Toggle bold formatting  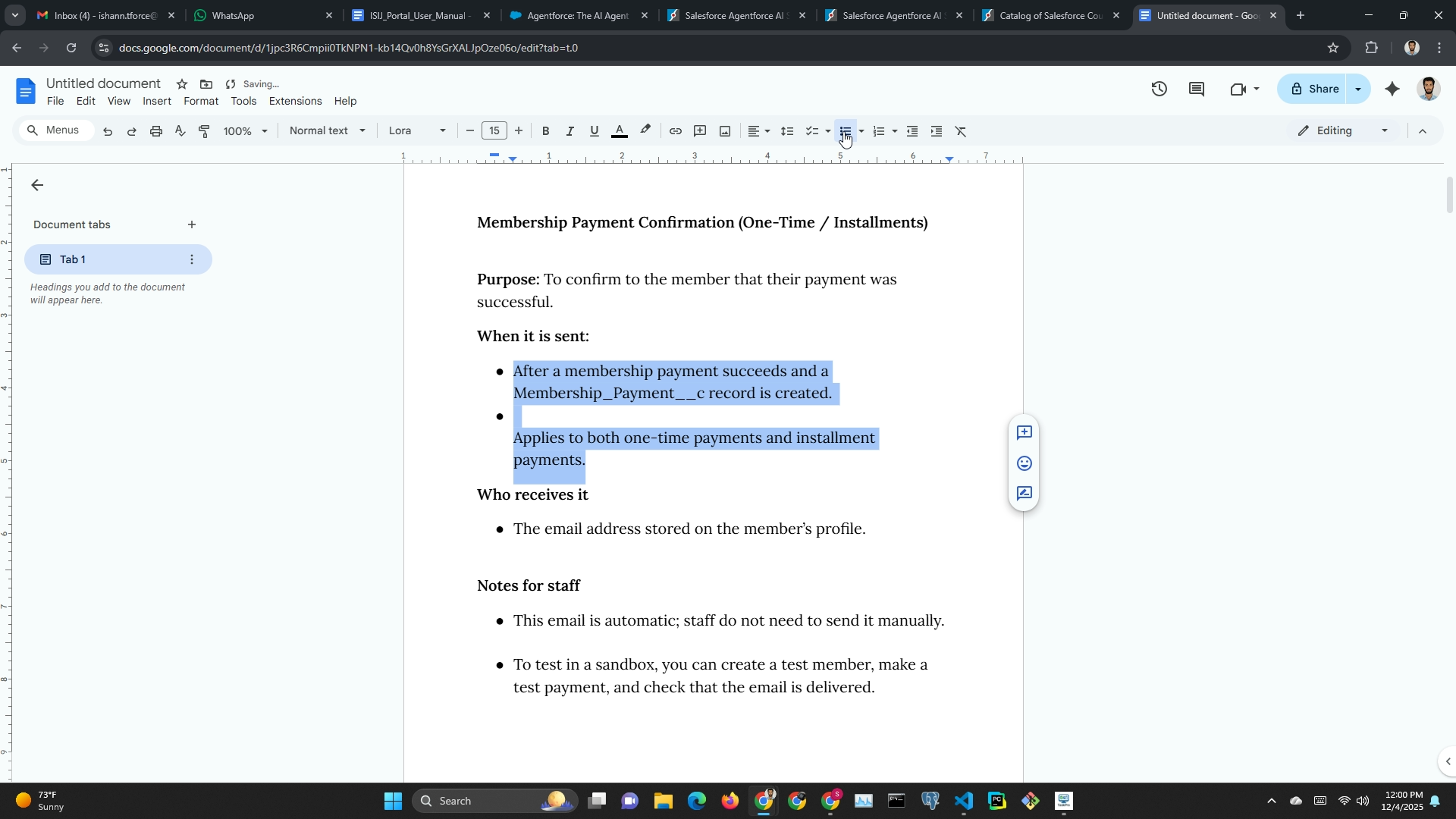pos(545,131)
